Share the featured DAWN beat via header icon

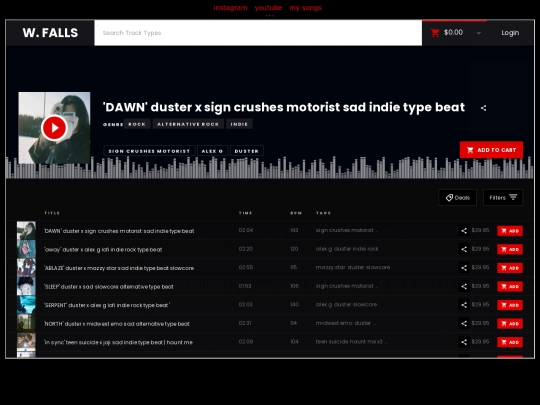[x=484, y=108]
